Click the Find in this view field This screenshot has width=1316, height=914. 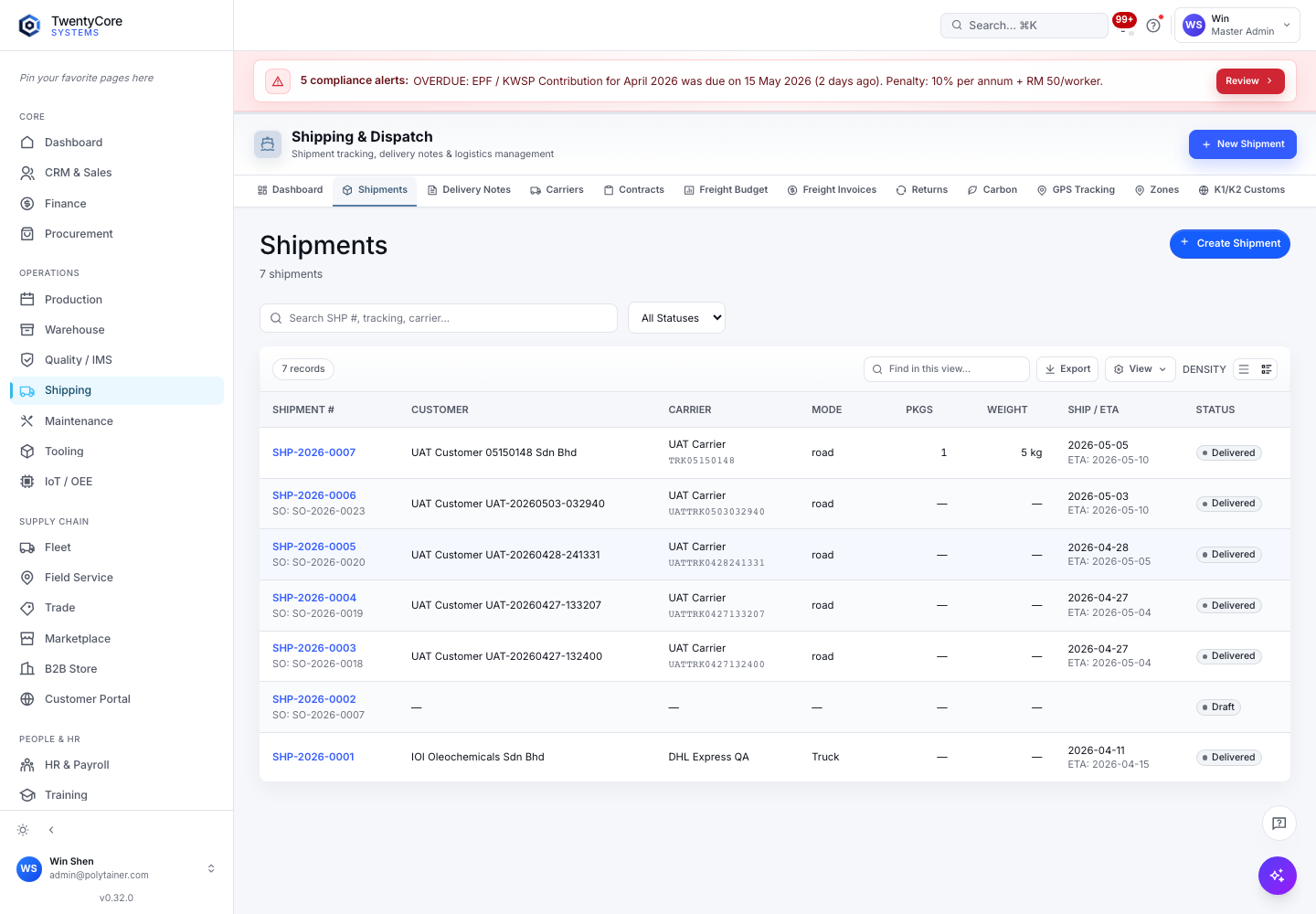(x=947, y=369)
